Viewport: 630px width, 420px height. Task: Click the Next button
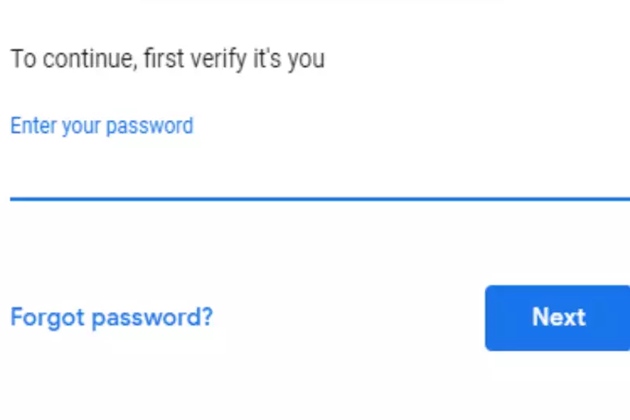(x=557, y=318)
